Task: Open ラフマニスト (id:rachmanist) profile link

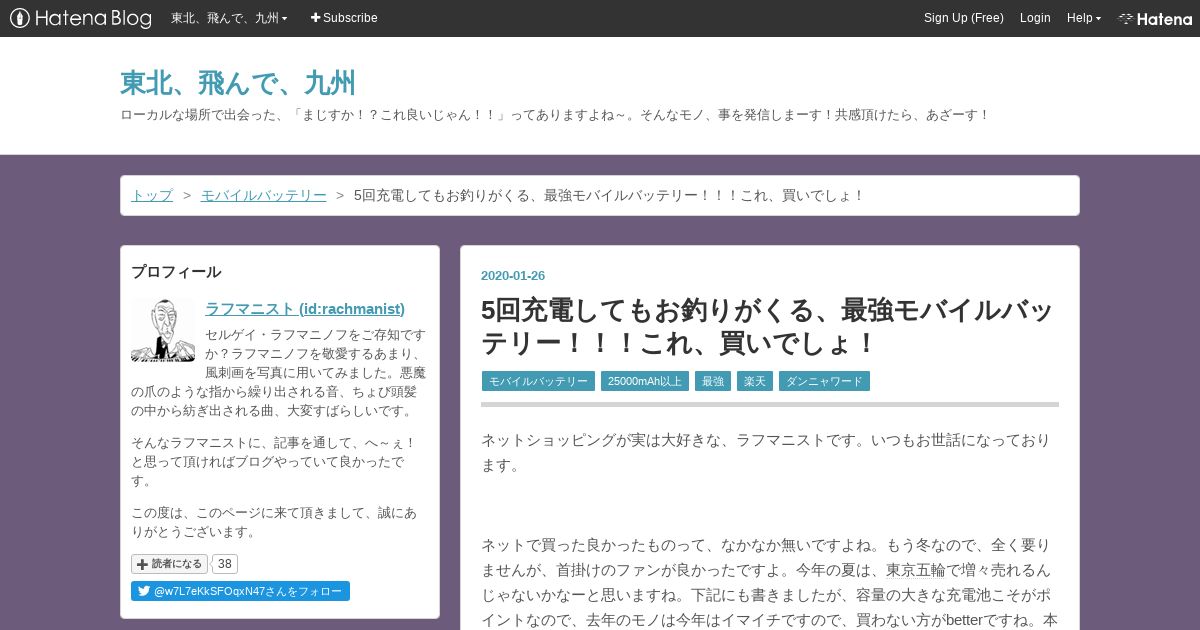Action: click(x=305, y=308)
